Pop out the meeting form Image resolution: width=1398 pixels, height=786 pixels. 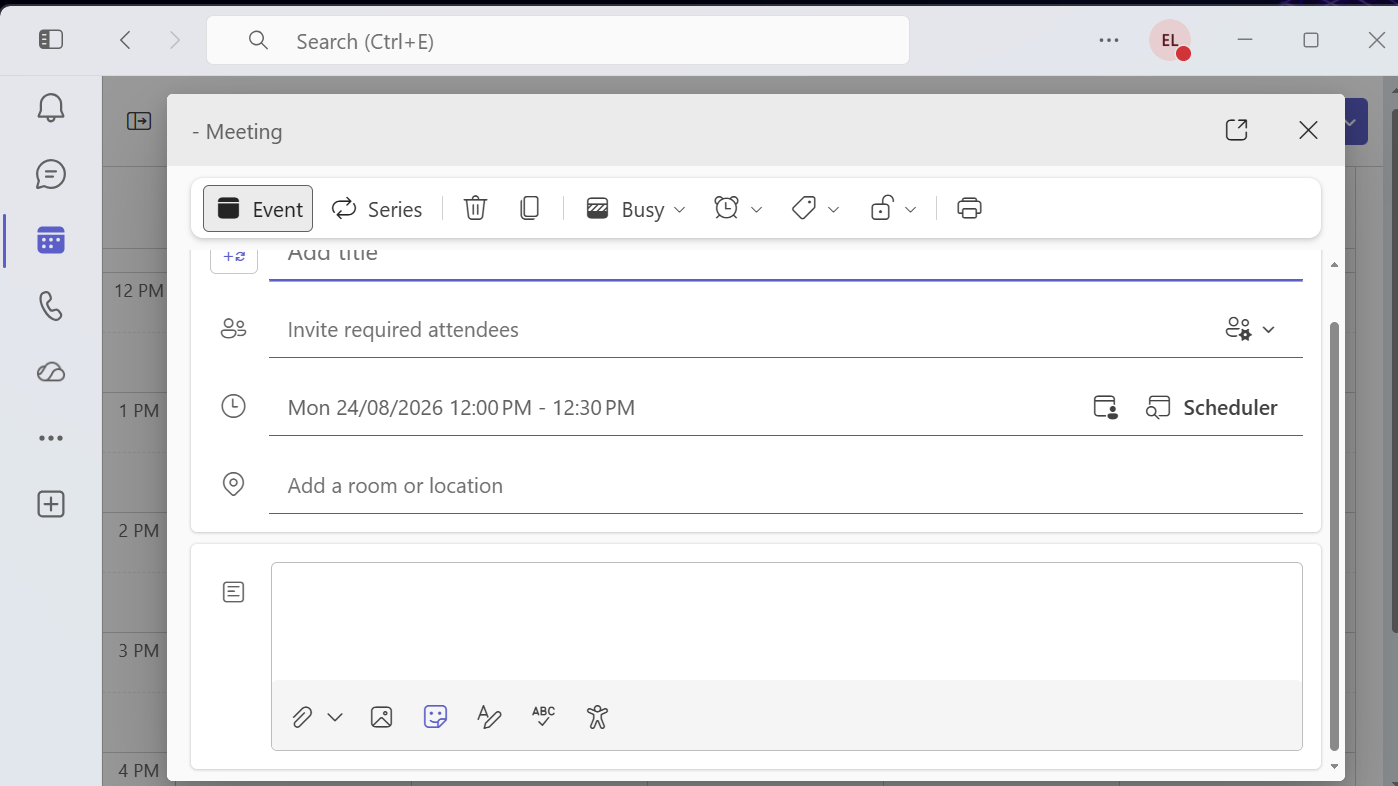[1236, 130]
